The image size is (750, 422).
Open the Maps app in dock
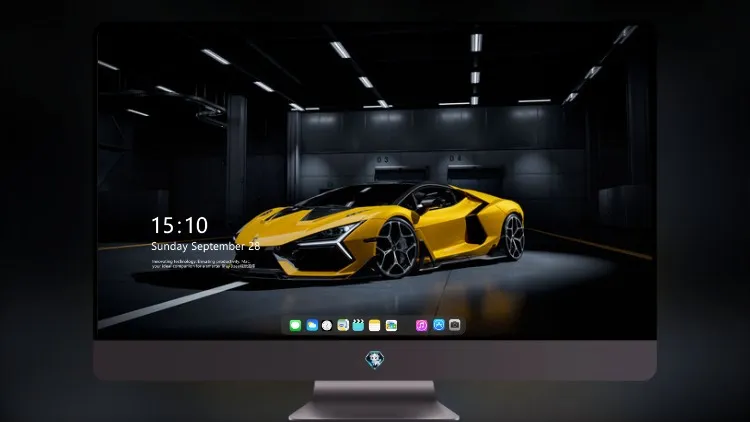tap(342, 325)
